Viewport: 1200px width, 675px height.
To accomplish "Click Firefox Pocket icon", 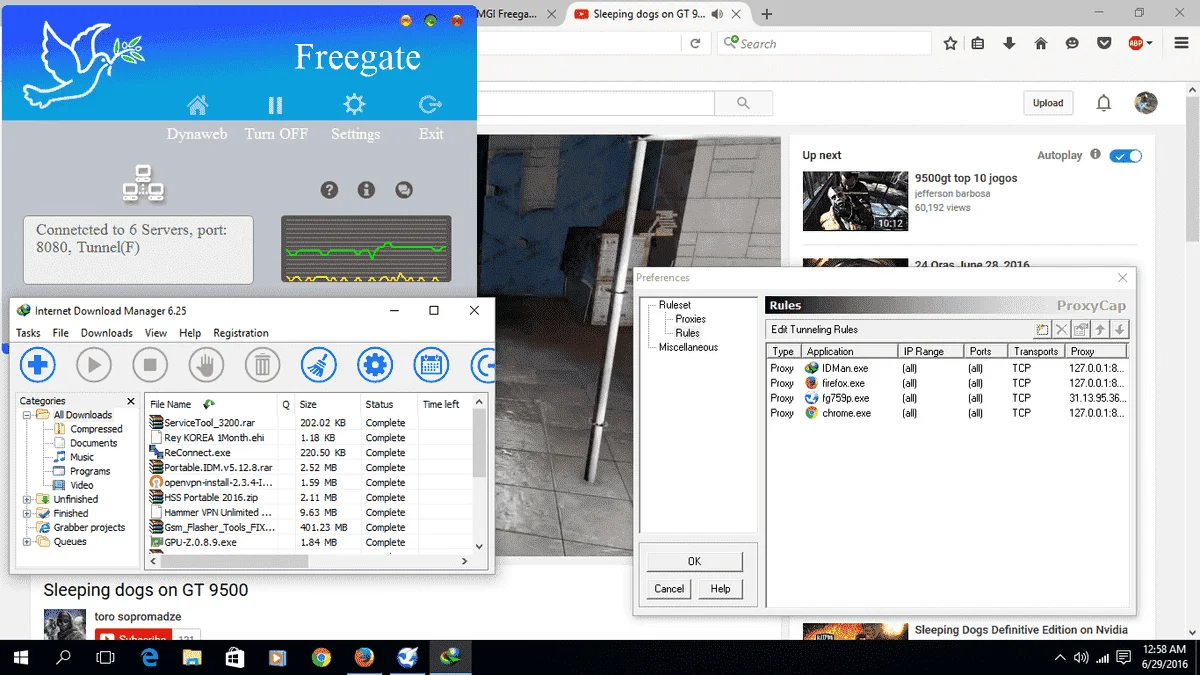I will 1104,43.
